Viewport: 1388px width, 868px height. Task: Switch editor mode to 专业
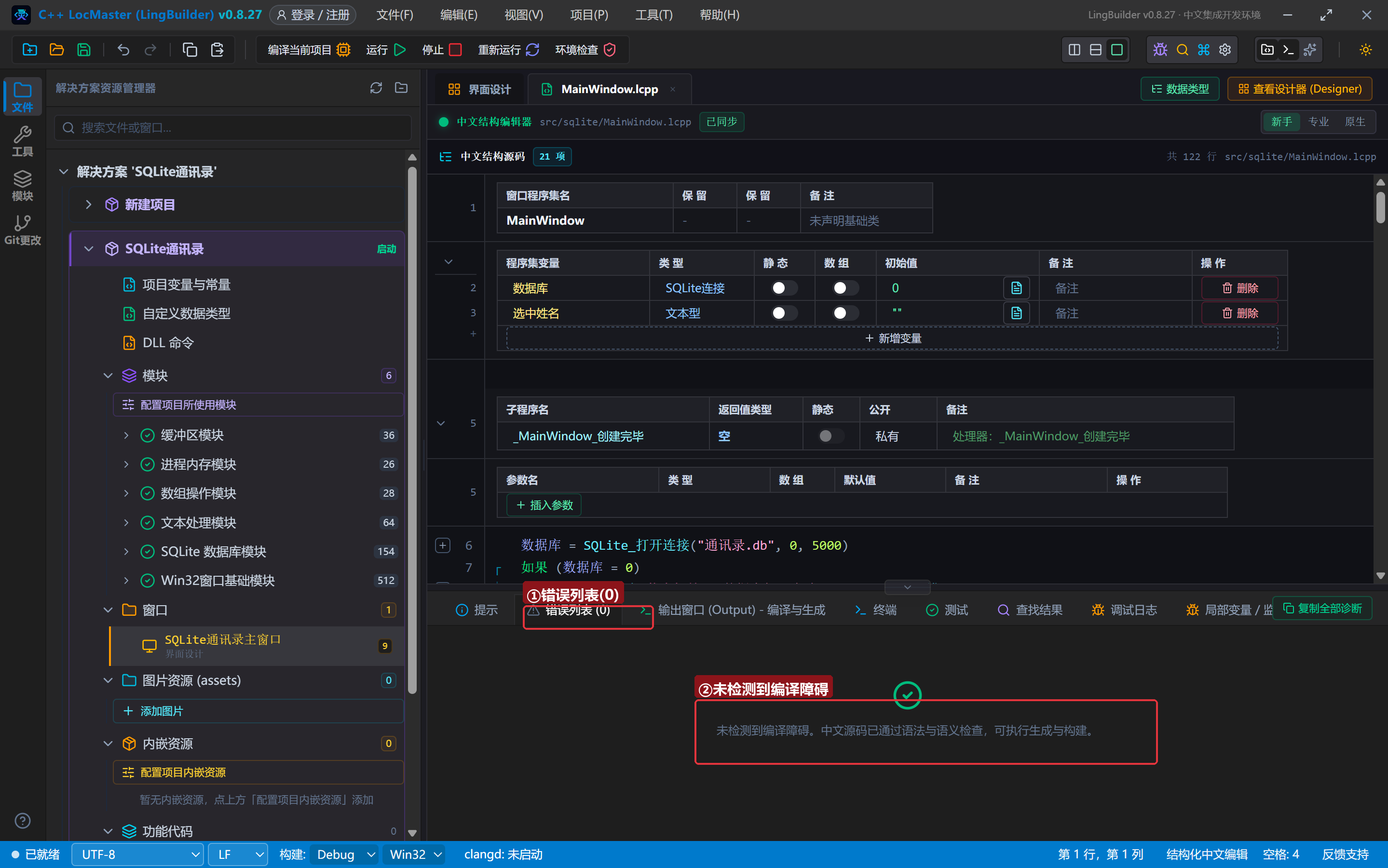(x=1318, y=122)
